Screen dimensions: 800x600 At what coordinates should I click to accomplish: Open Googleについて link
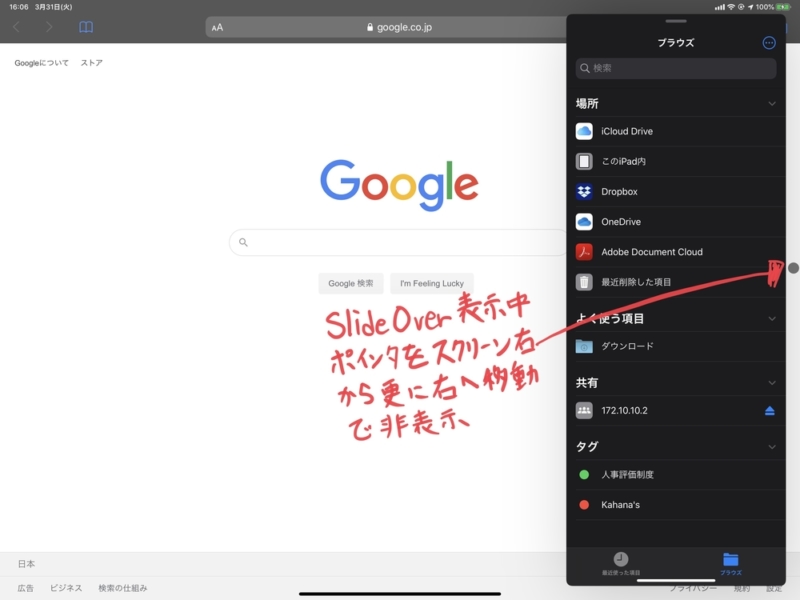point(41,63)
